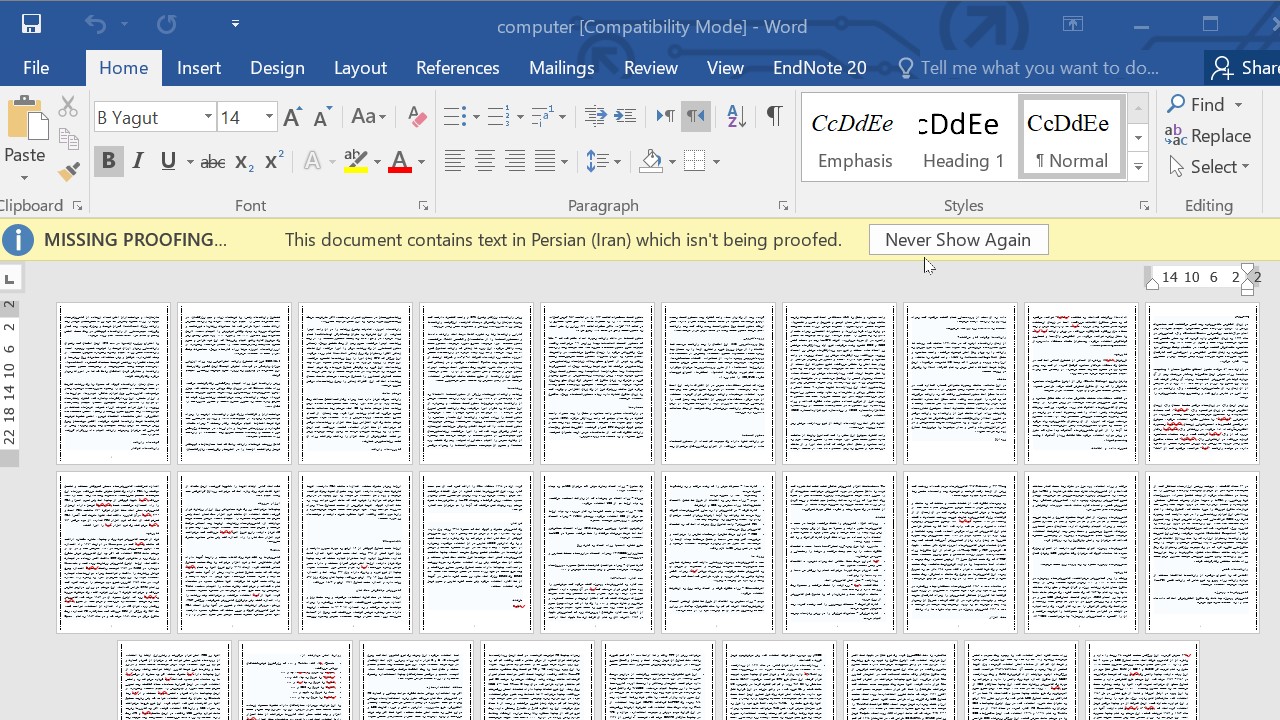This screenshot has height=720, width=1280.
Task: Save the document with floppy icon
Action: point(31,25)
